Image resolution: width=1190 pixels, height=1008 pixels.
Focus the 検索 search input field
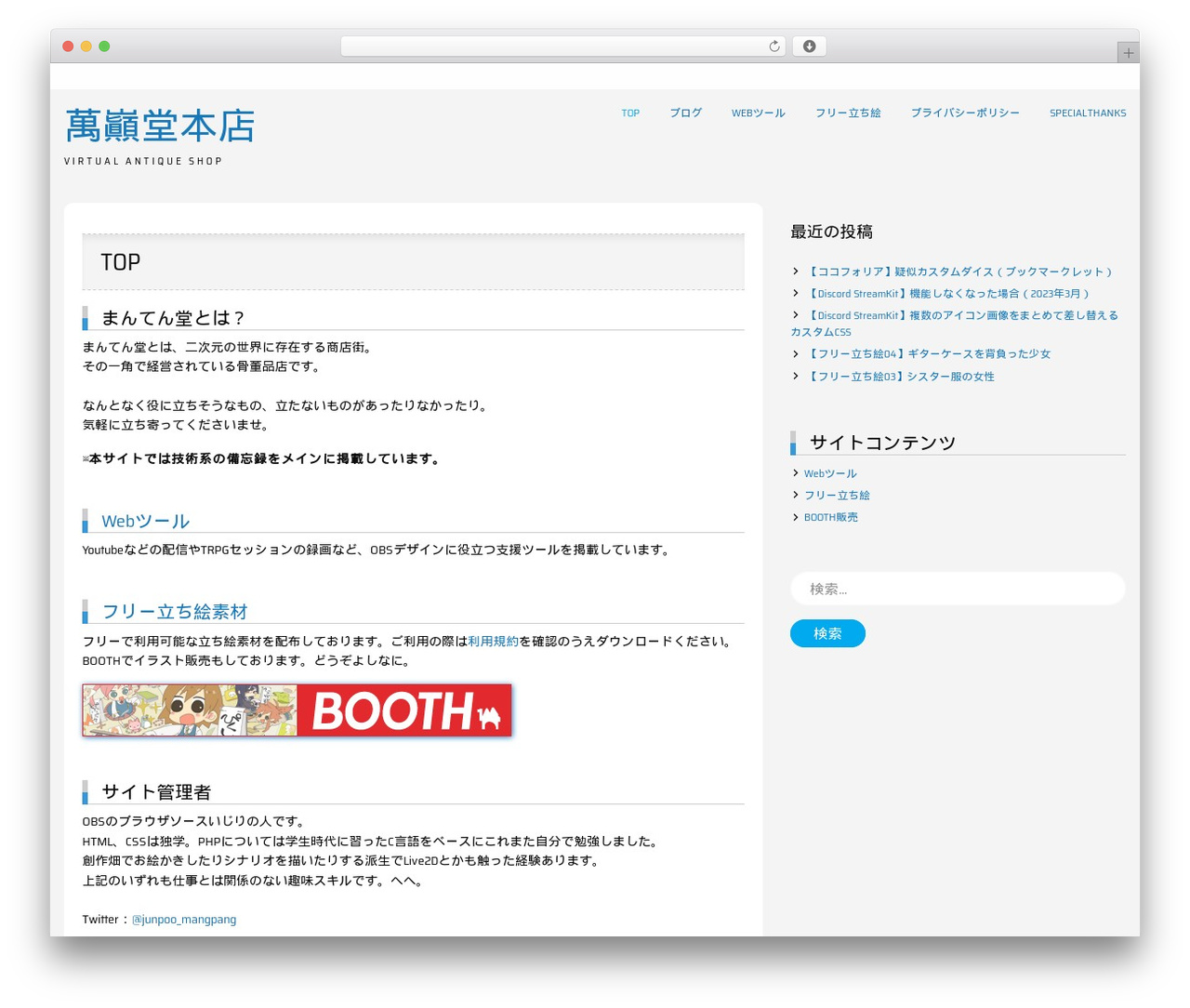[958, 589]
